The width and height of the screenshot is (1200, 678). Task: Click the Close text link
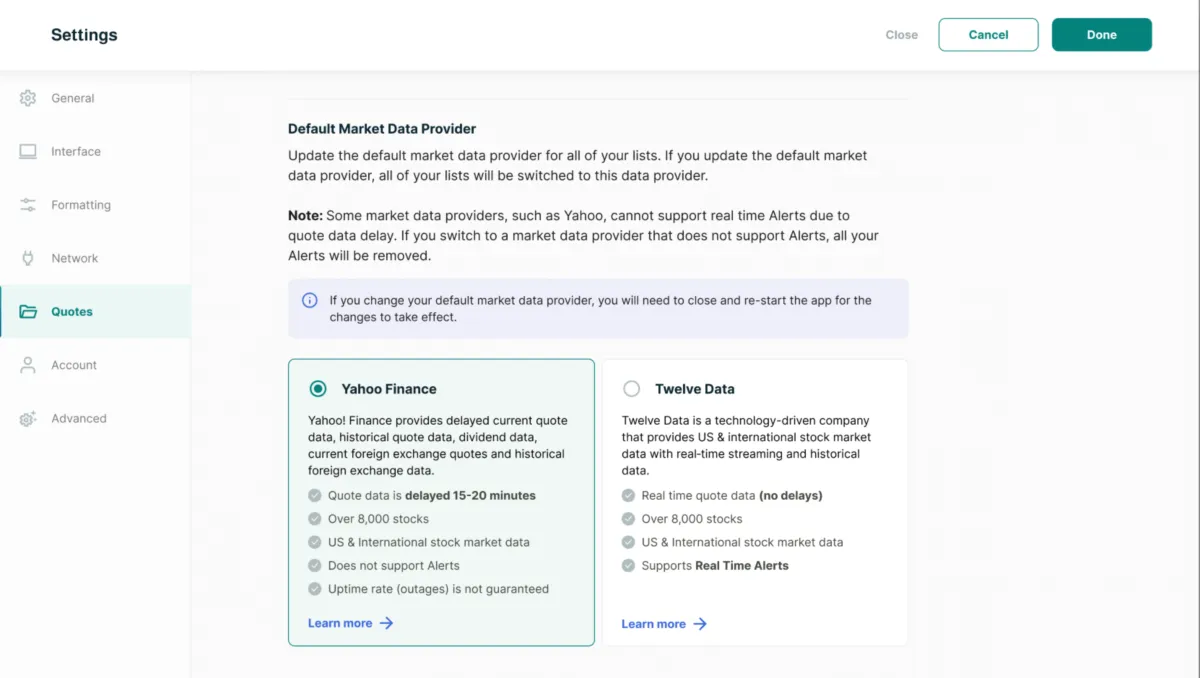click(x=901, y=35)
